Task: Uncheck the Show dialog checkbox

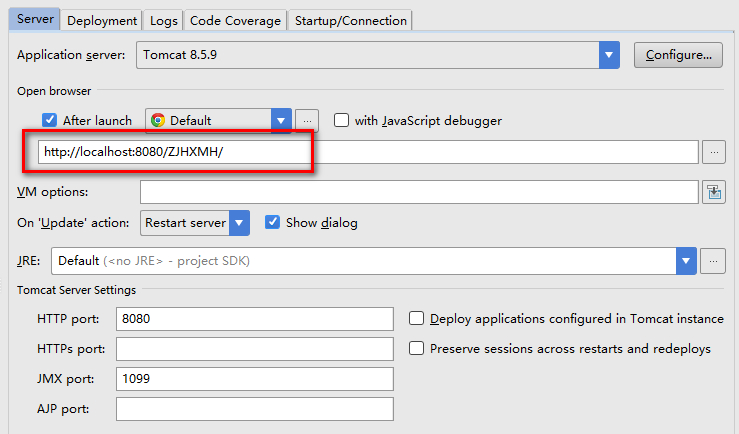Action: 272,222
